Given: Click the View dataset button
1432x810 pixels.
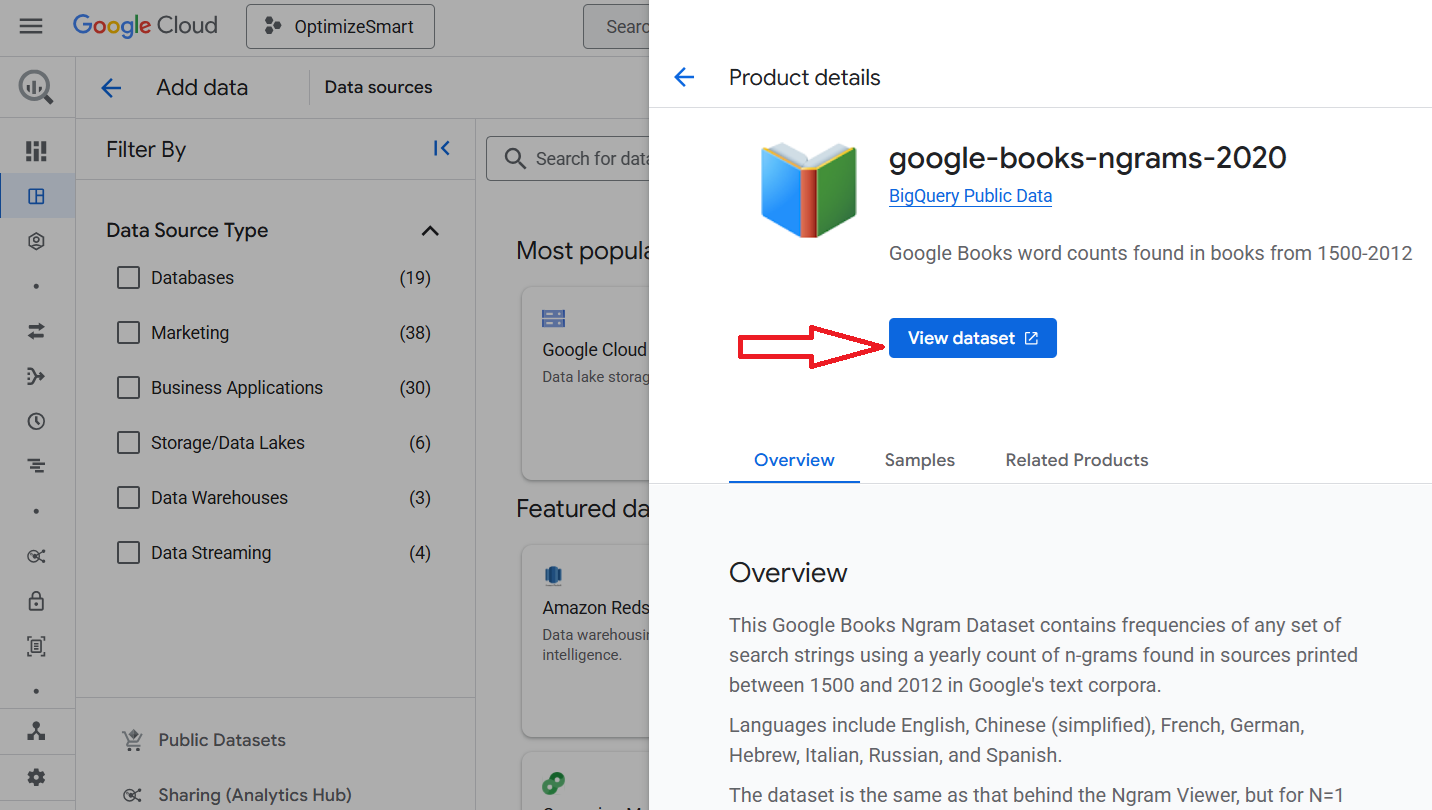Looking at the screenshot, I should click(x=972, y=338).
